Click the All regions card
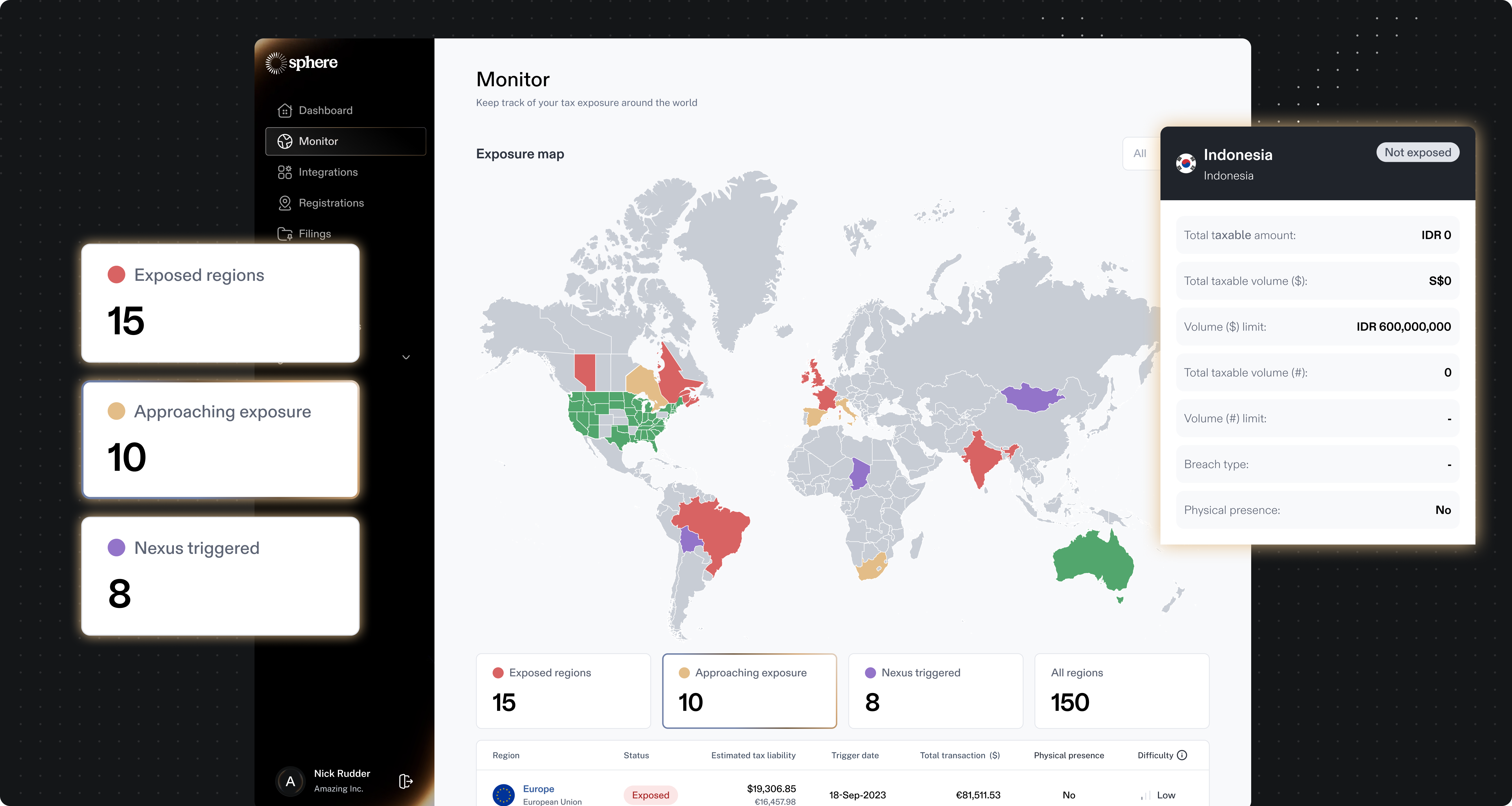The image size is (1512, 806). click(1121, 690)
